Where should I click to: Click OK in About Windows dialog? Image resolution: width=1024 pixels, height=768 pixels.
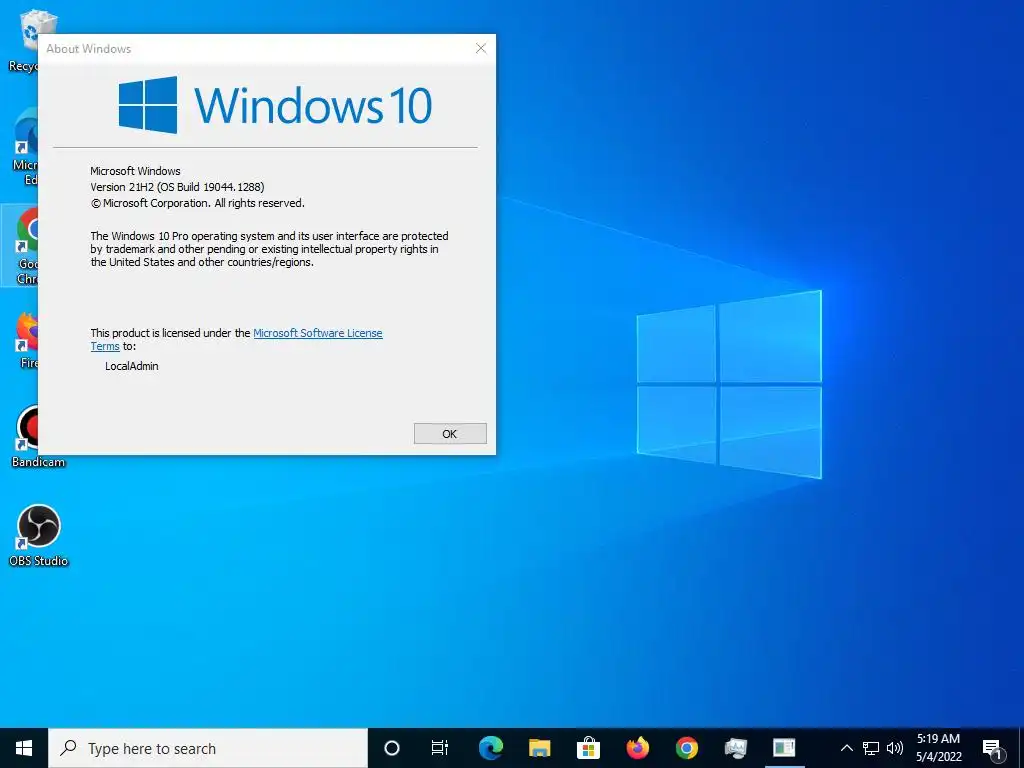[x=450, y=434]
